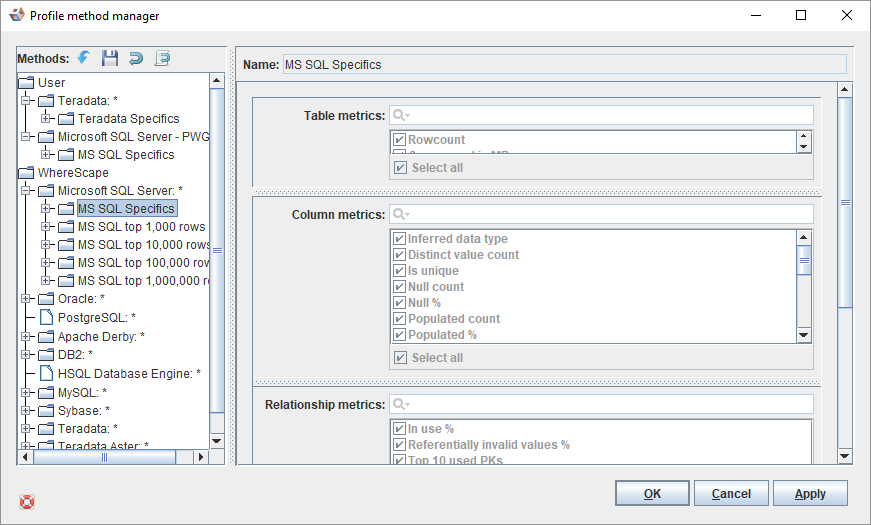The image size is (871, 525).
Task: Click the blue revert arrow beside Methods
Action: point(84,58)
